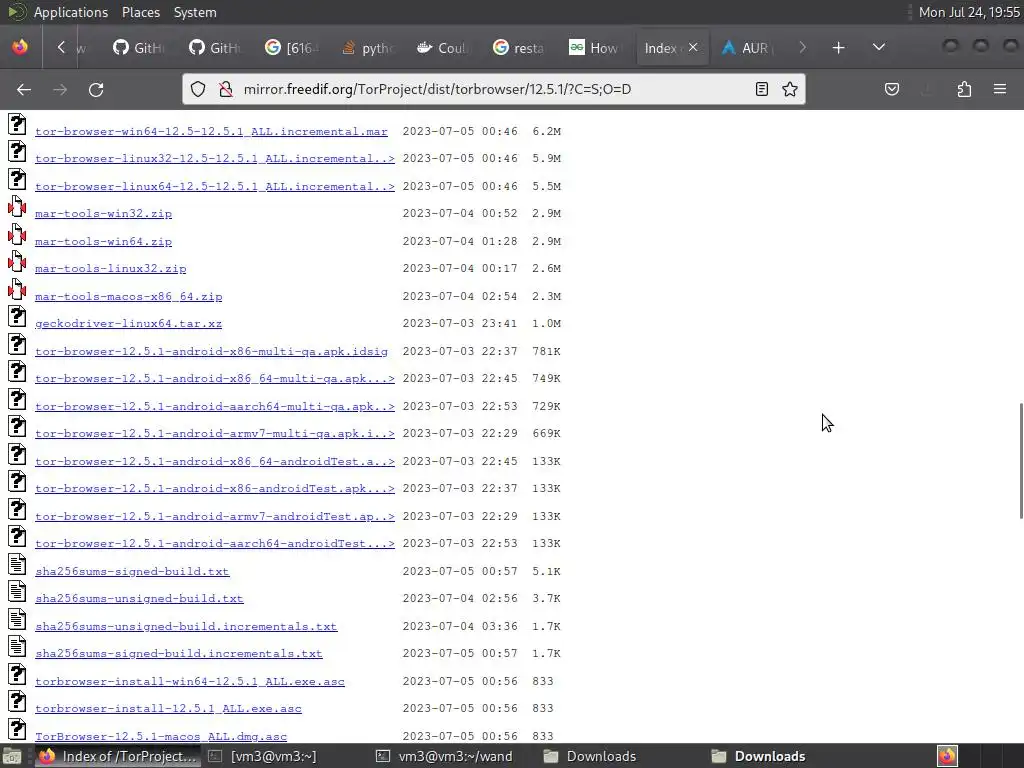Download mar-tools-win64.zip
The height and width of the screenshot is (768, 1024).
pyautogui.click(x=103, y=241)
